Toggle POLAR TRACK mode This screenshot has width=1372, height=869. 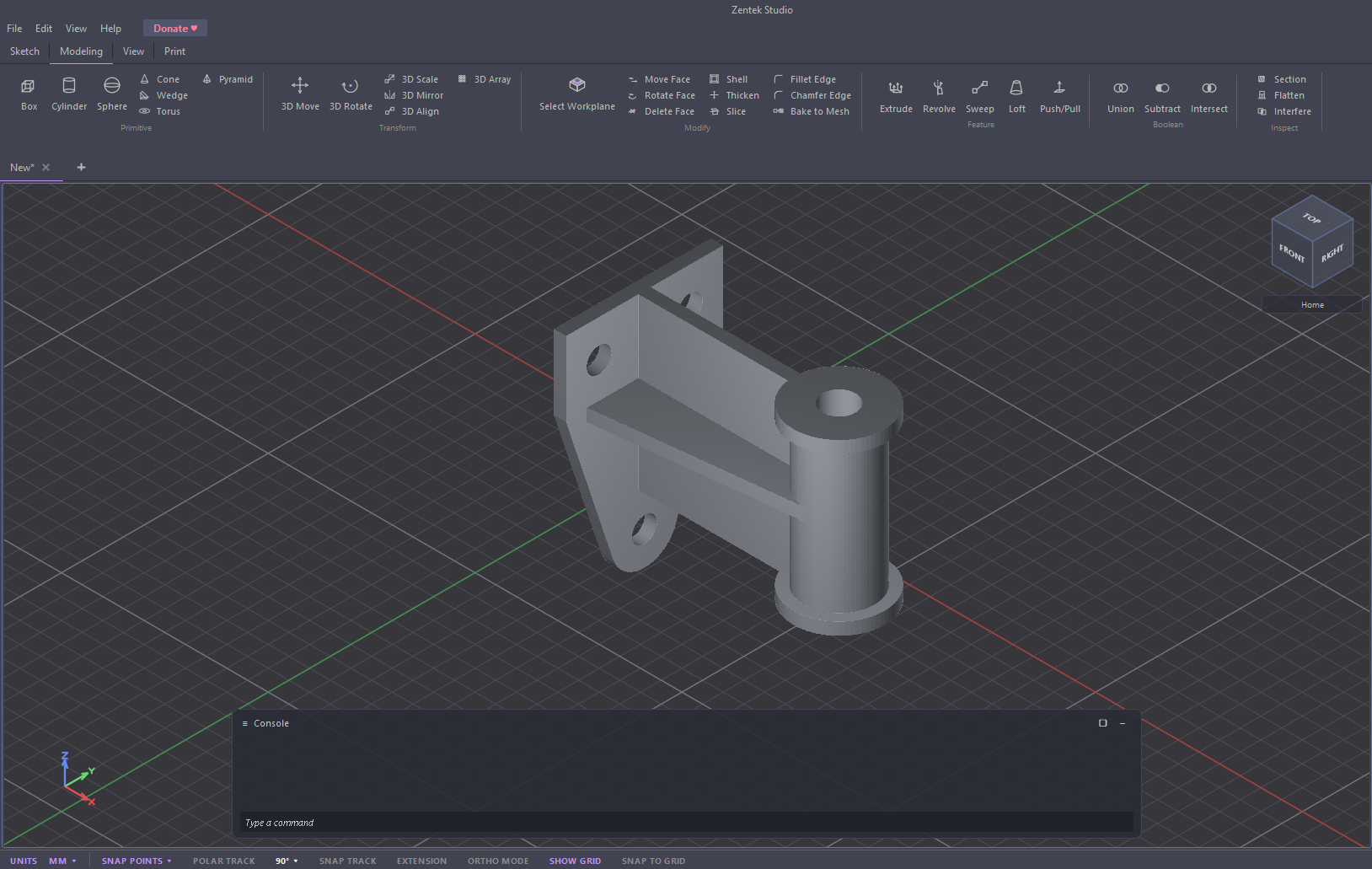pyautogui.click(x=224, y=861)
